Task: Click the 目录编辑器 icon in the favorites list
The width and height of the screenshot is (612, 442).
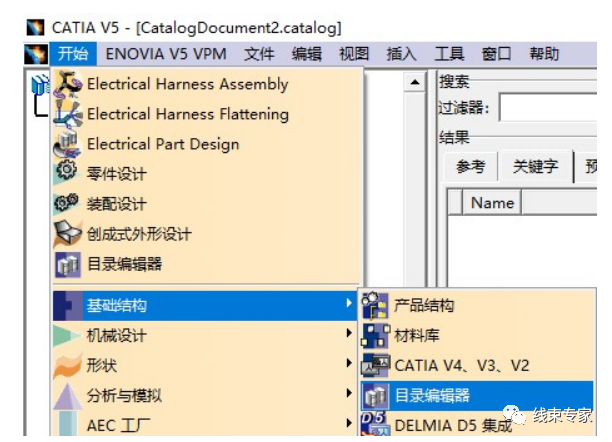Action: (x=68, y=264)
